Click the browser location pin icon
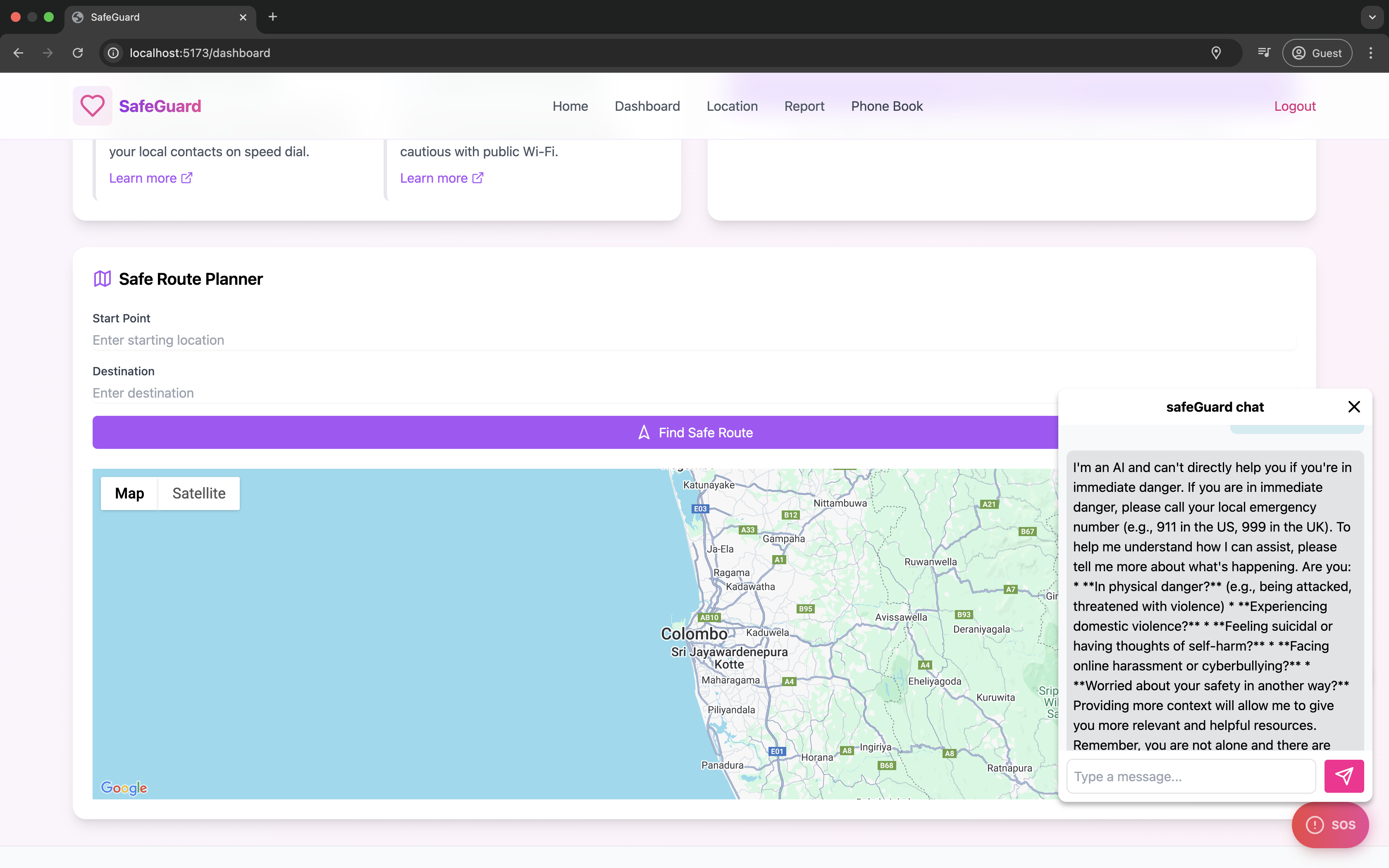 1216,53
